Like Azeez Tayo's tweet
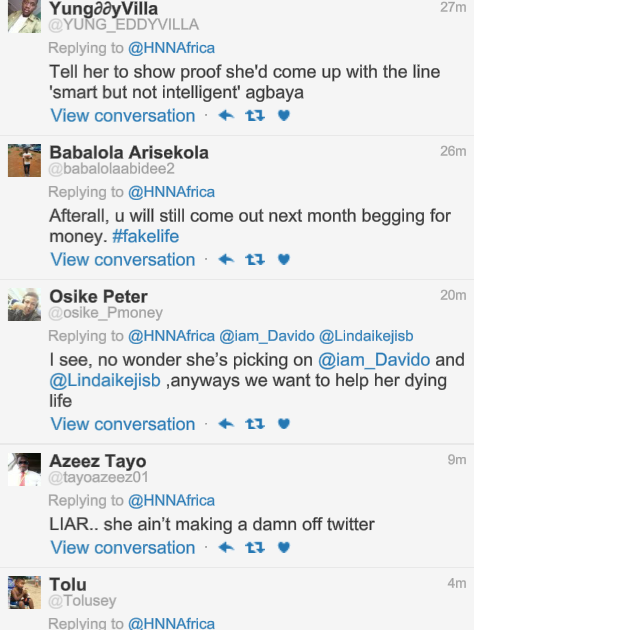The height and width of the screenshot is (630, 630). point(284,548)
